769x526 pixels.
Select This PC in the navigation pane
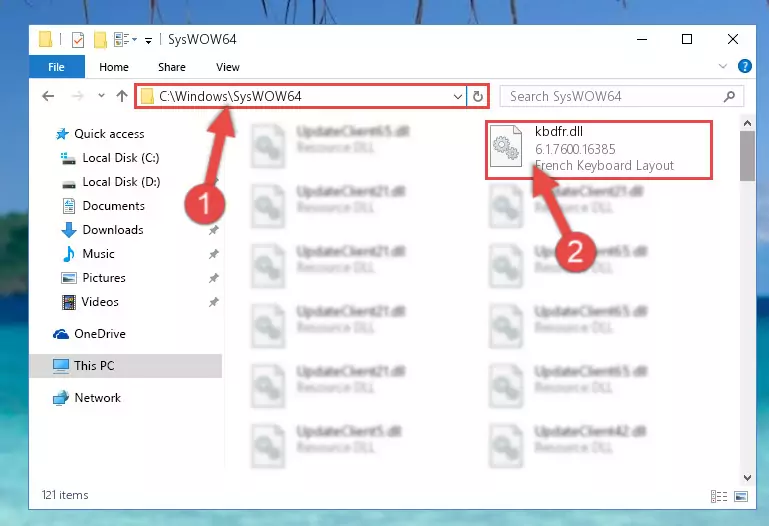(x=126, y=366)
